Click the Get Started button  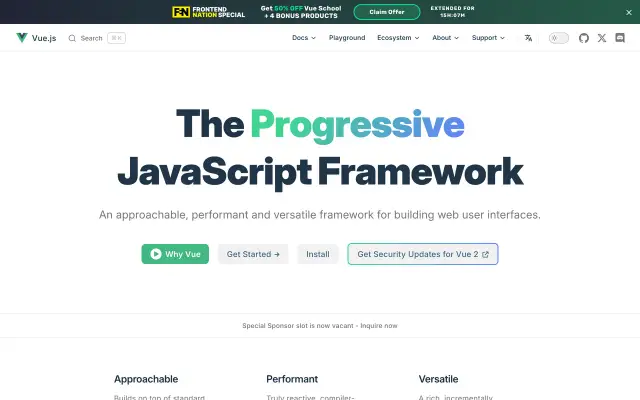click(253, 254)
